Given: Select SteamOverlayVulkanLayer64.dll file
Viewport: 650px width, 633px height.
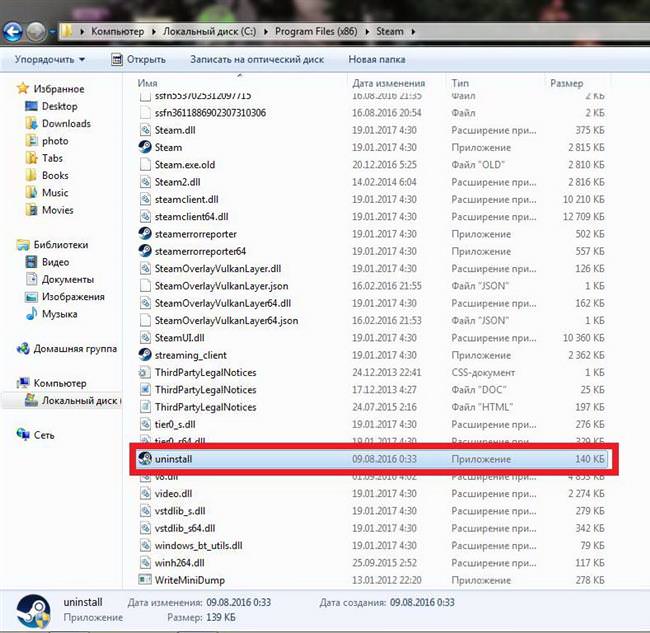Looking at the screenshot, I should click(371, 303).
